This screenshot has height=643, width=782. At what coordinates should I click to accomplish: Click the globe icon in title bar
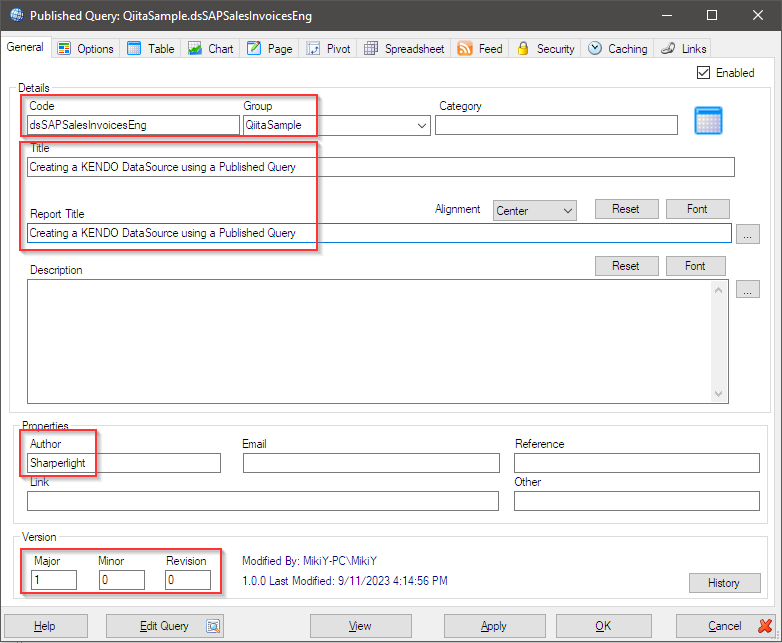(x=16, y=15)
